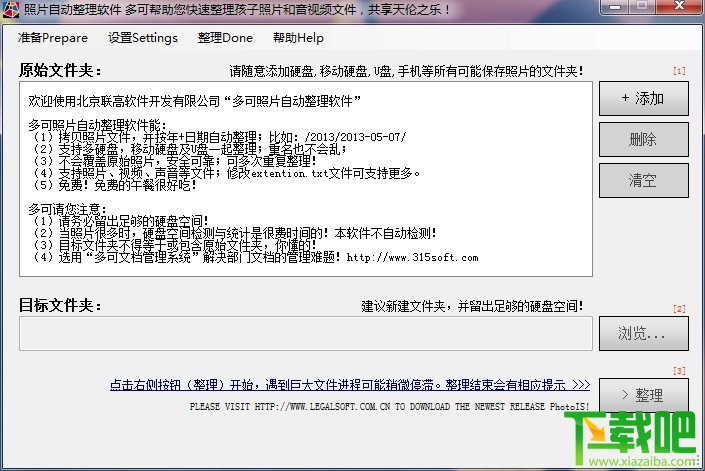Close the window
Image resolution: width=705 pixels, height=471 pixels.
point(678,7)
